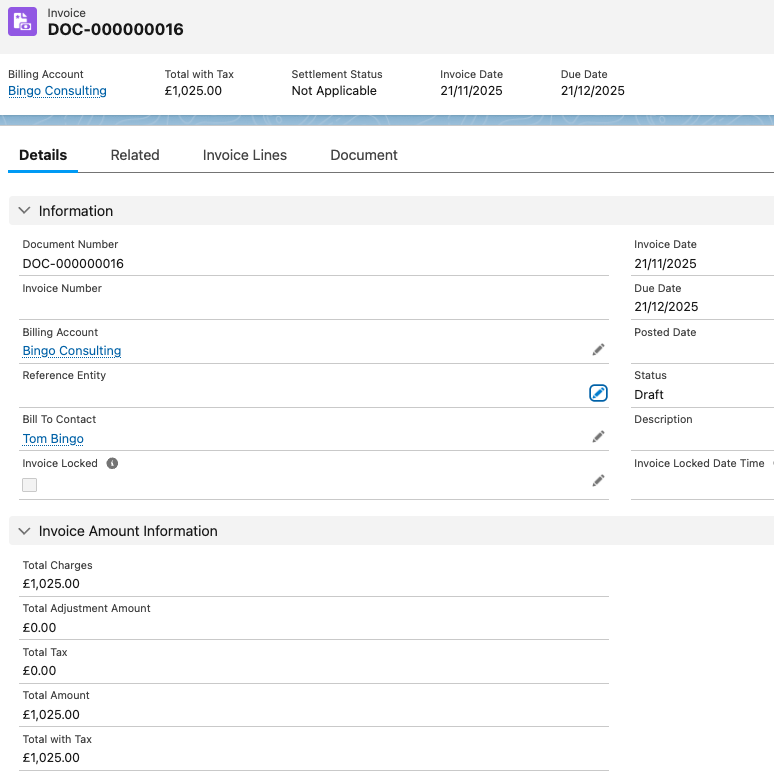Collapse the Invoice Amount Information section
The image size is (774, 776).
25,531
